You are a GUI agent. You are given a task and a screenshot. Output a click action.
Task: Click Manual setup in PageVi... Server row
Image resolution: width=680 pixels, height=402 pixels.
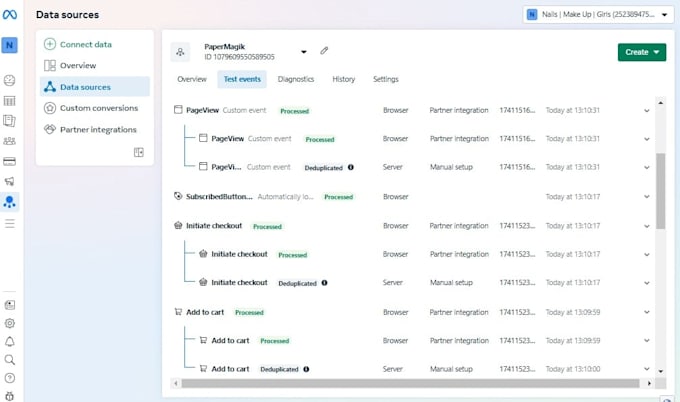pyautogui.click(x=451, y=167)
